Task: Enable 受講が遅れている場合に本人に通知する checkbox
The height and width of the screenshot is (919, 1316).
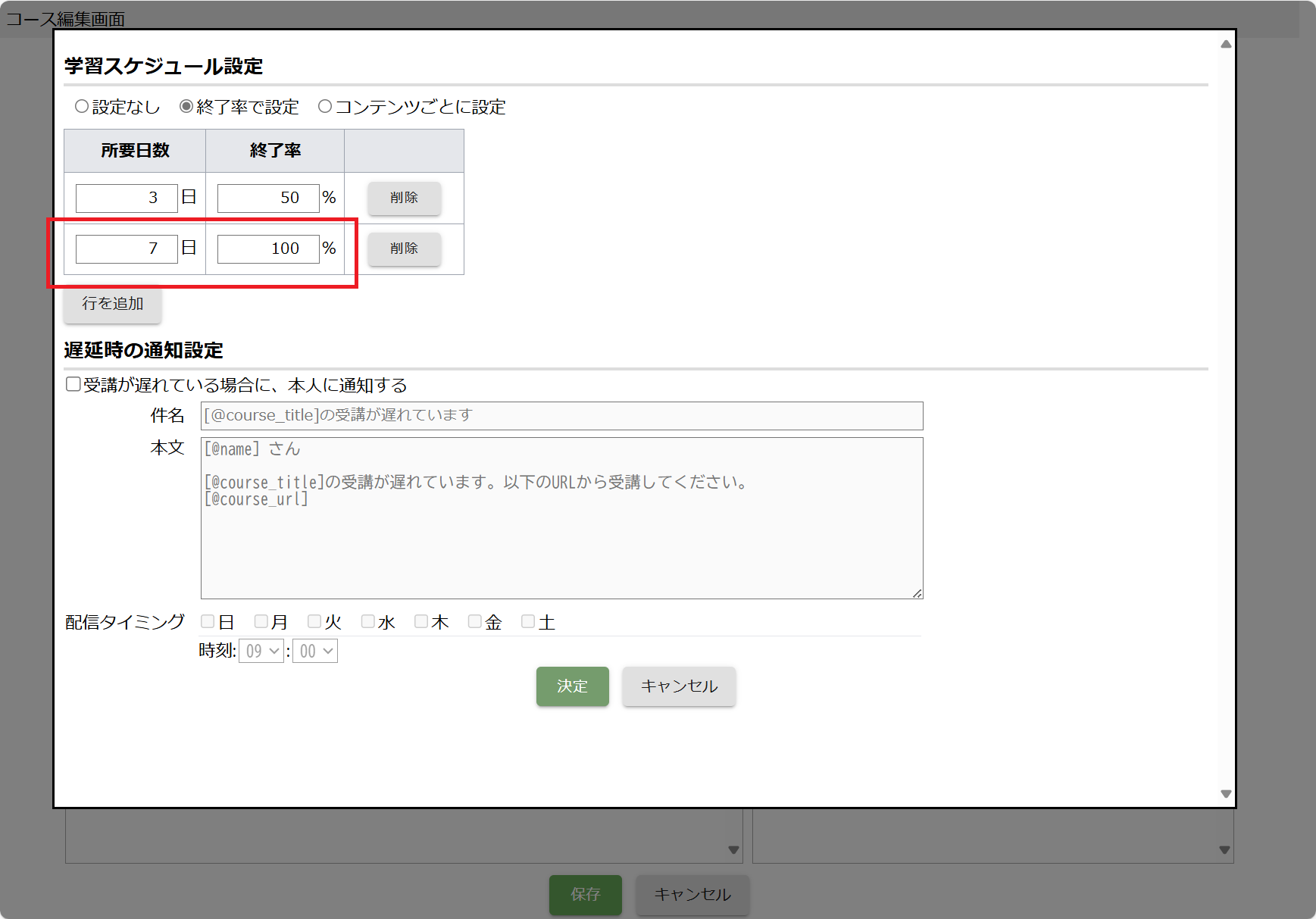Action: [x=73, y=384]
